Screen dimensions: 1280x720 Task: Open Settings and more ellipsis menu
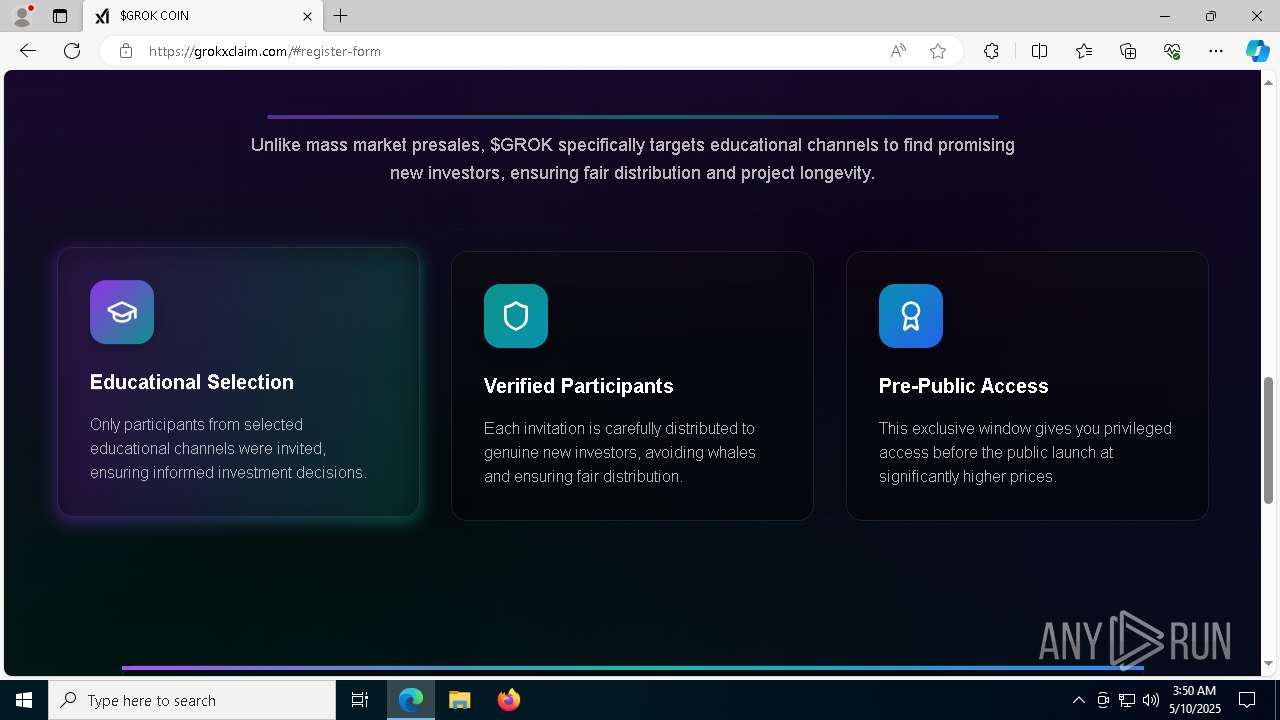[1216, 51]
